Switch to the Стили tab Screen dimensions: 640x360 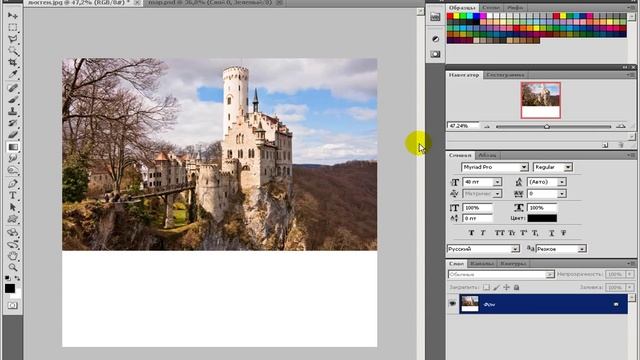(491, 8)
